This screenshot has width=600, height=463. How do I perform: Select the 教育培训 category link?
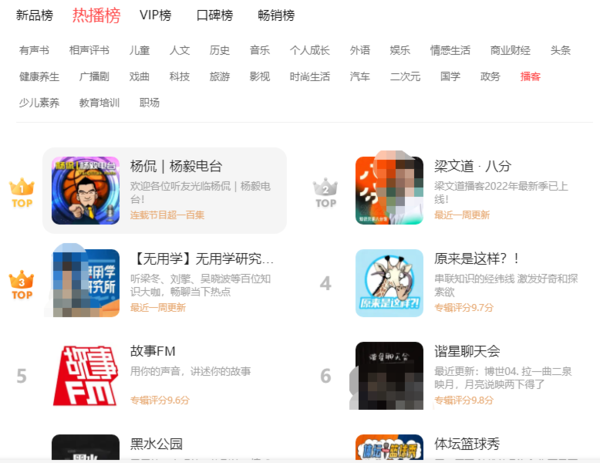click(x=99, y=103)
